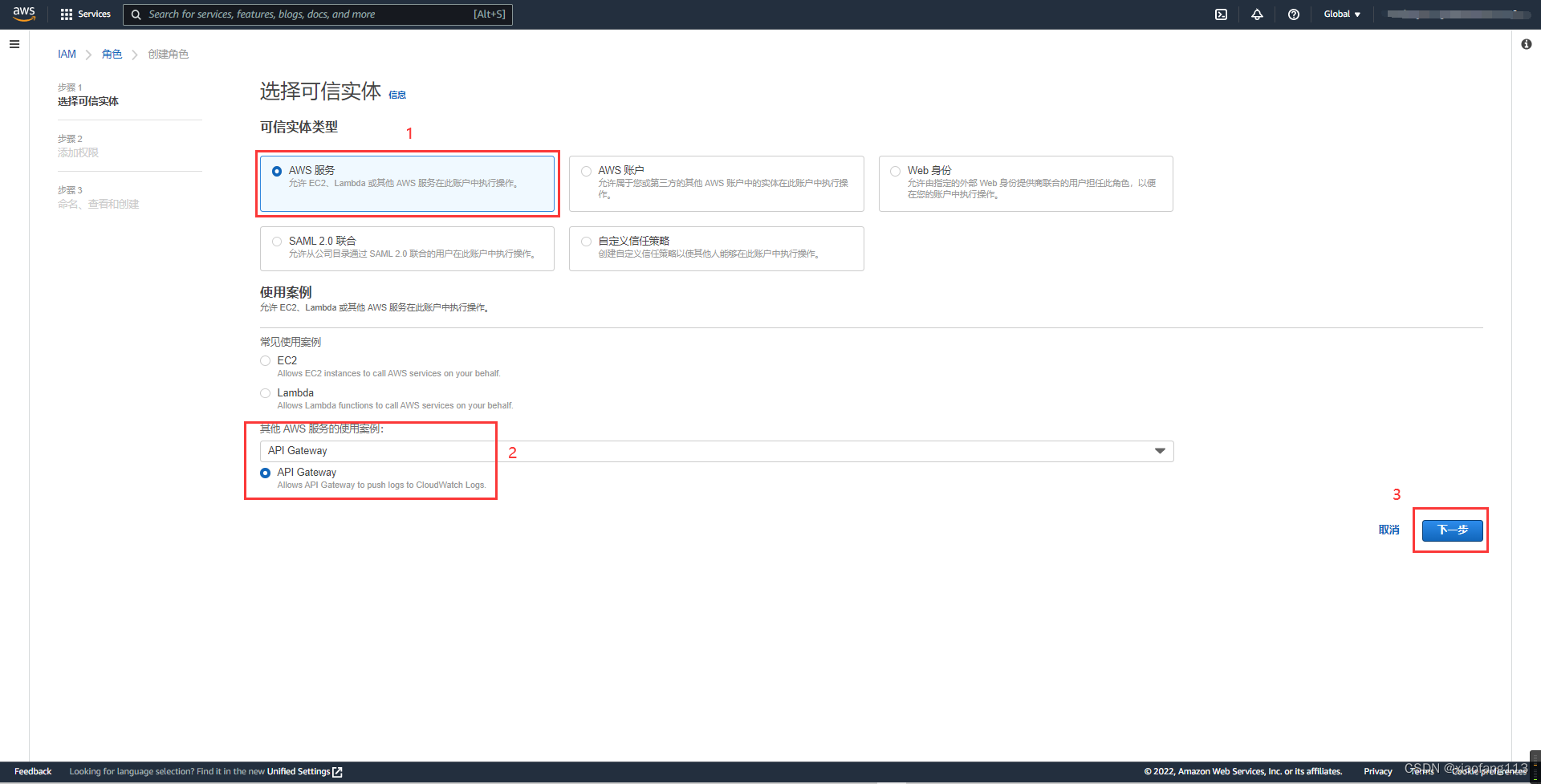The image size is (1541, 784).
Task: Expand the Global region selector
Action: pyautogui.click(x=1342, y=14)
